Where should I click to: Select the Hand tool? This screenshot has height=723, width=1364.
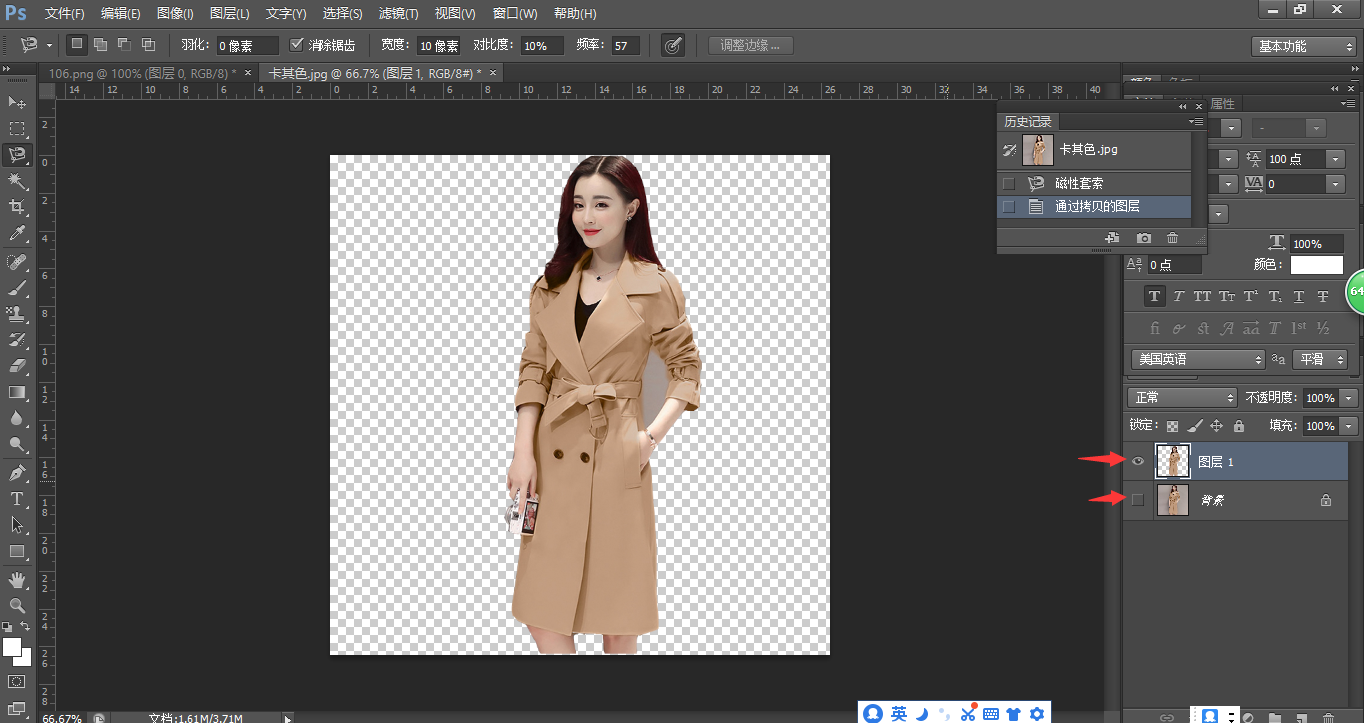17,580
